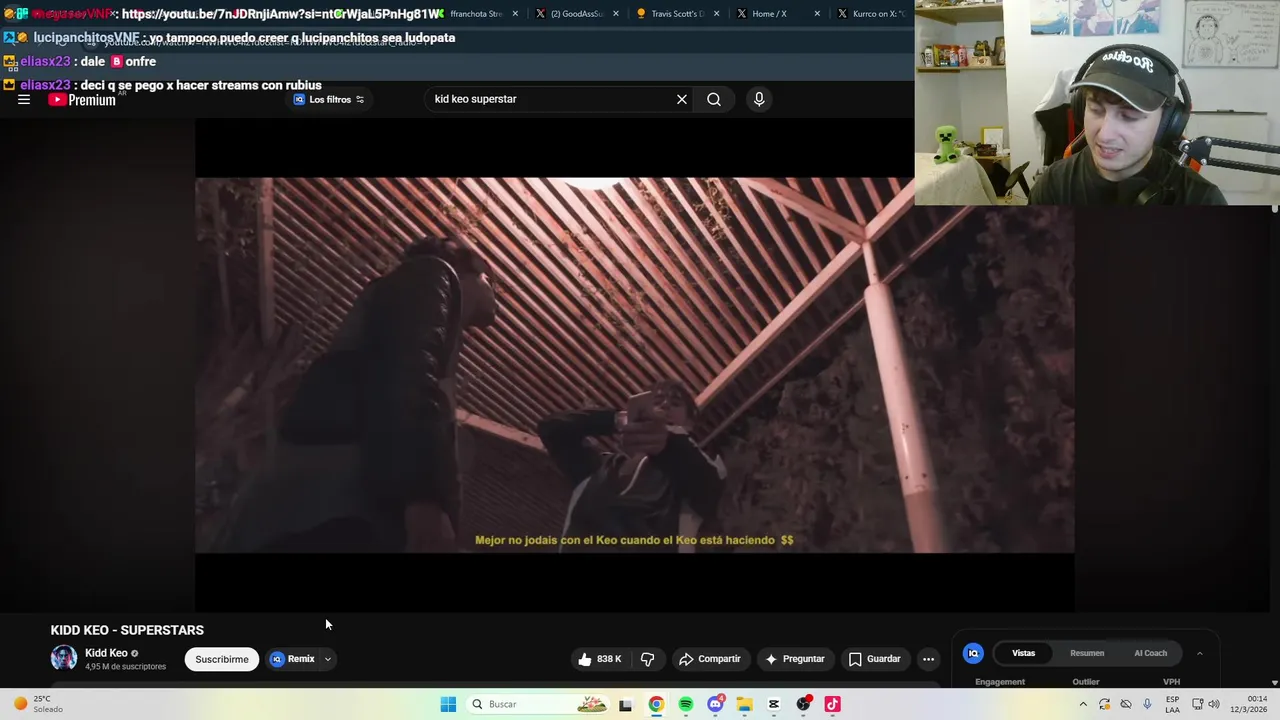Image resolution: width=1280 pixels, height=720 pixels.
Task: Start voice search with the microphone icon
Action: coord(759,99)
